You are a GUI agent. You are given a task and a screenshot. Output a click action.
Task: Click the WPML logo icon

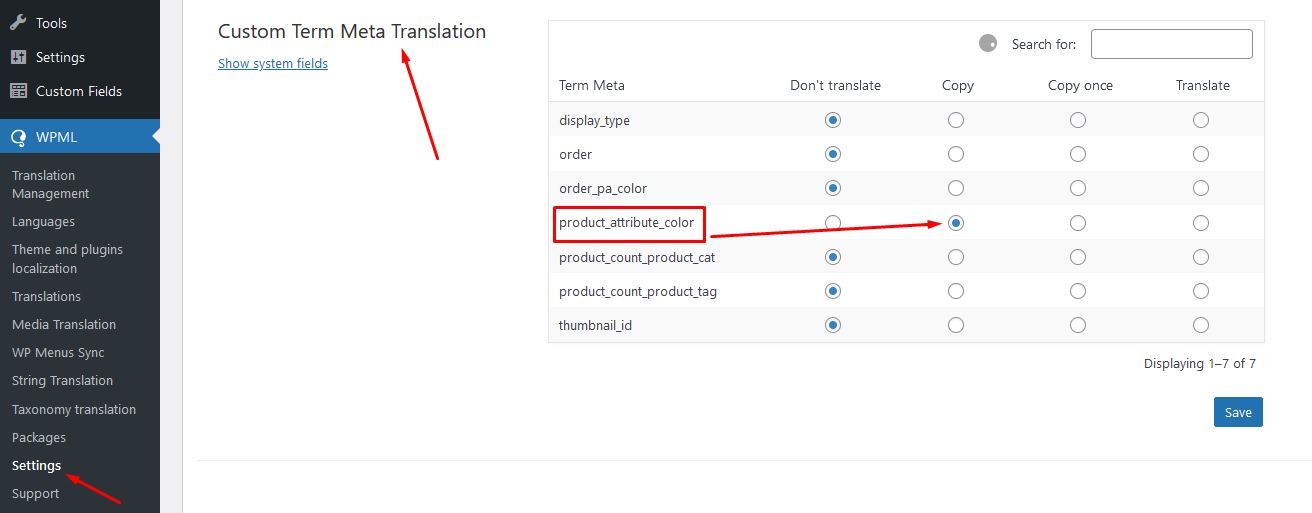(18, 137)
